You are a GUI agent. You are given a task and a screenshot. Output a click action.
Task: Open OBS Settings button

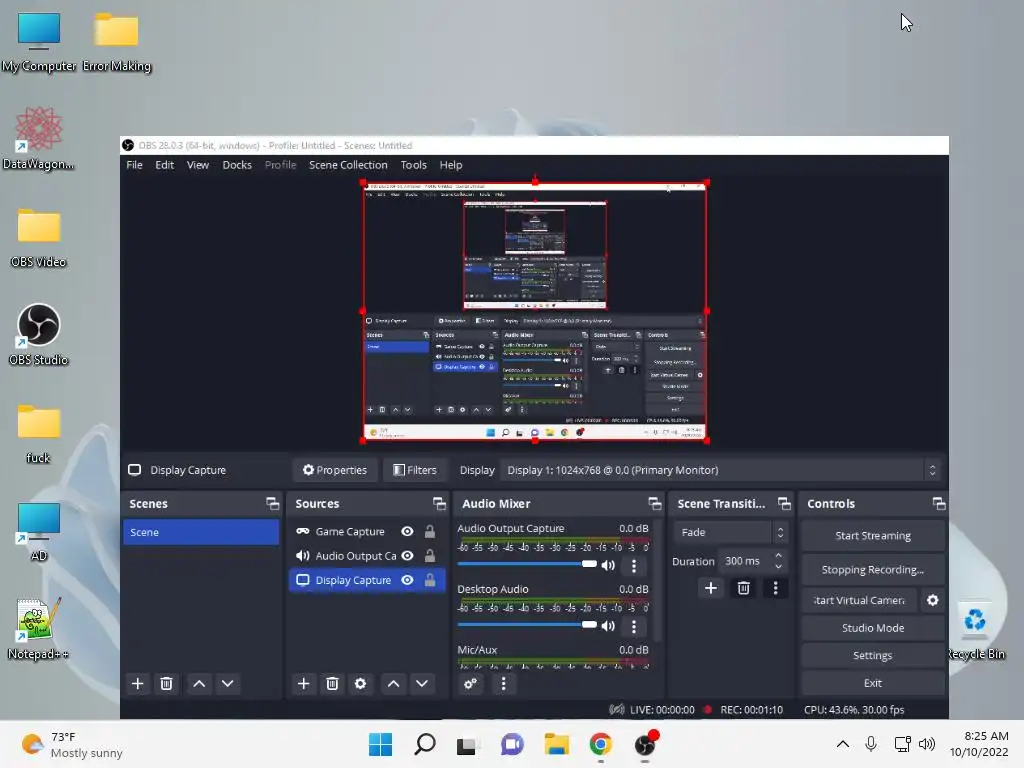(872, 655)
